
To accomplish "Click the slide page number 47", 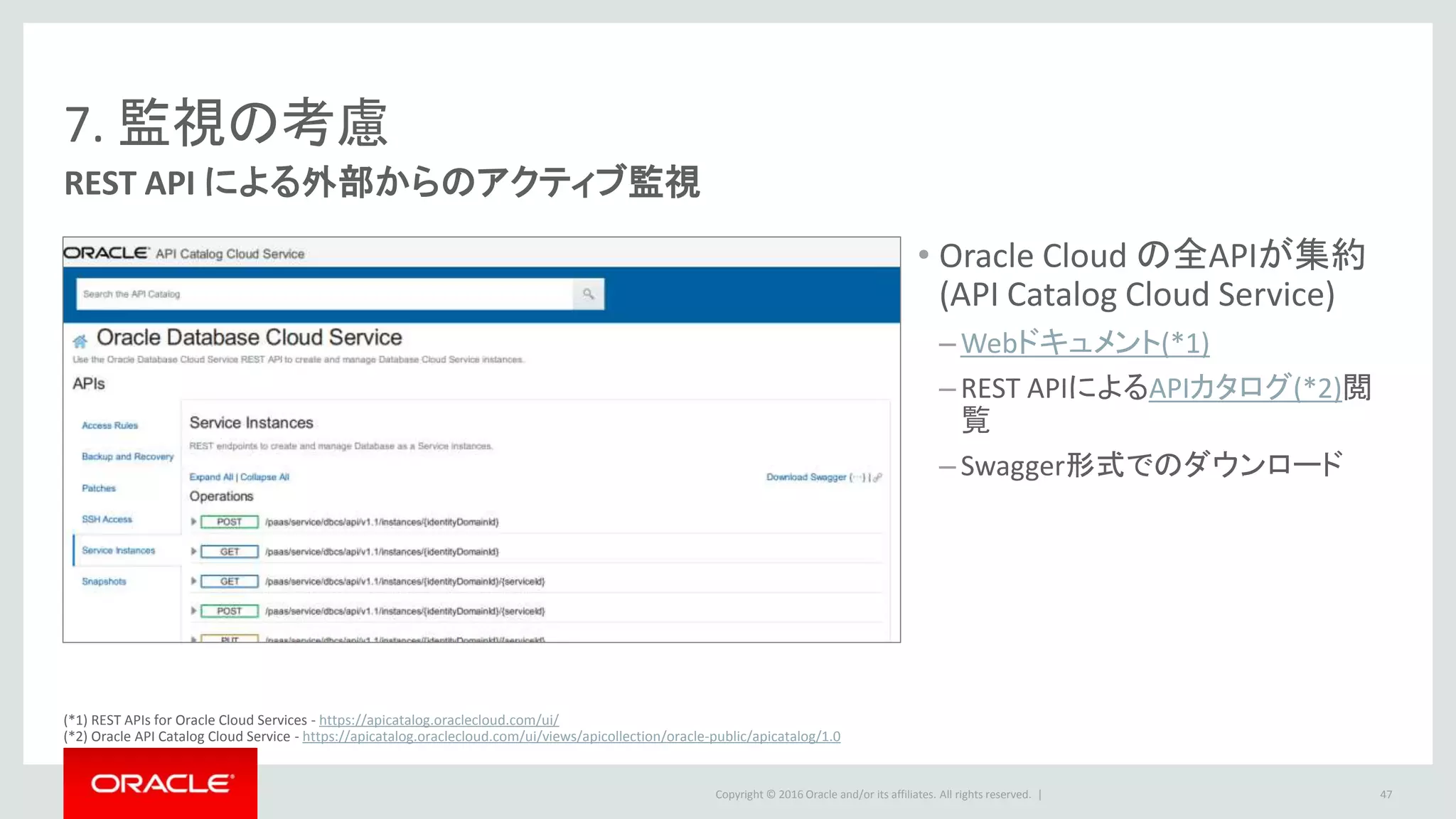I will click(x=1386, y=794).
